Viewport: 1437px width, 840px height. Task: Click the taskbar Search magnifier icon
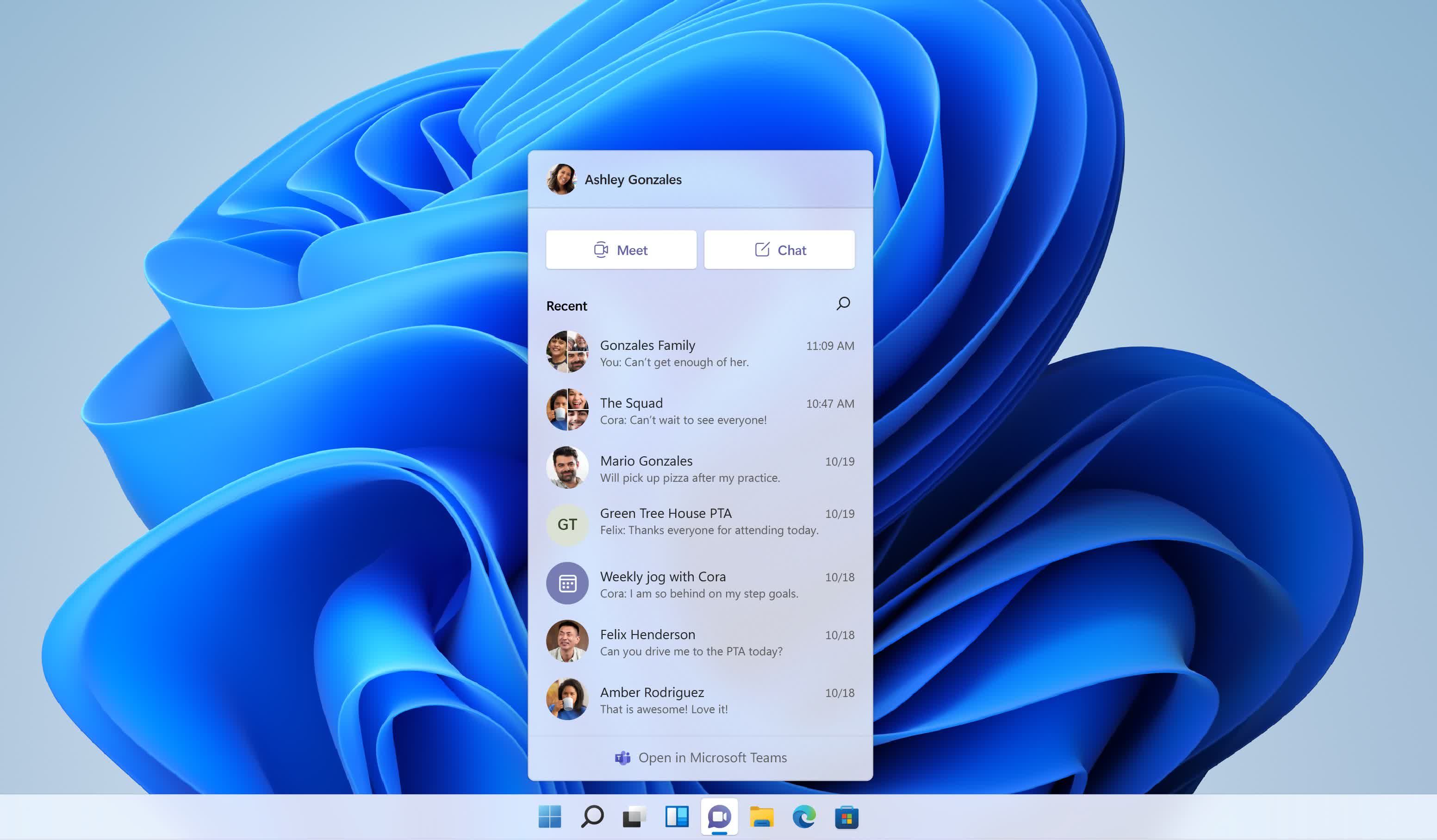coord(592,816)
